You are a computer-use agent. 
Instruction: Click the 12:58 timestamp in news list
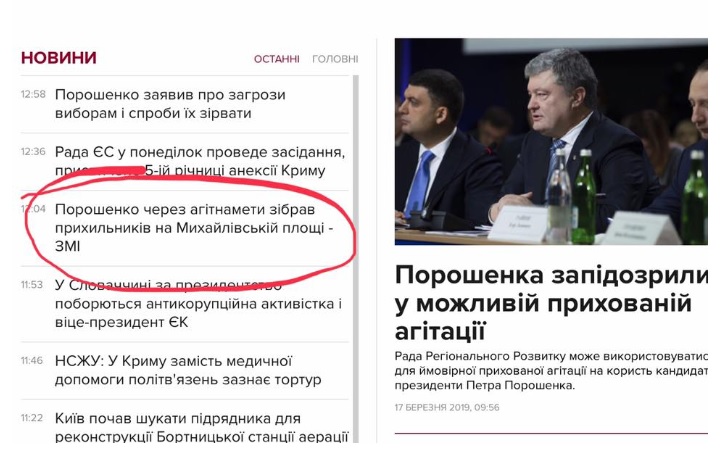click(33, 94)
